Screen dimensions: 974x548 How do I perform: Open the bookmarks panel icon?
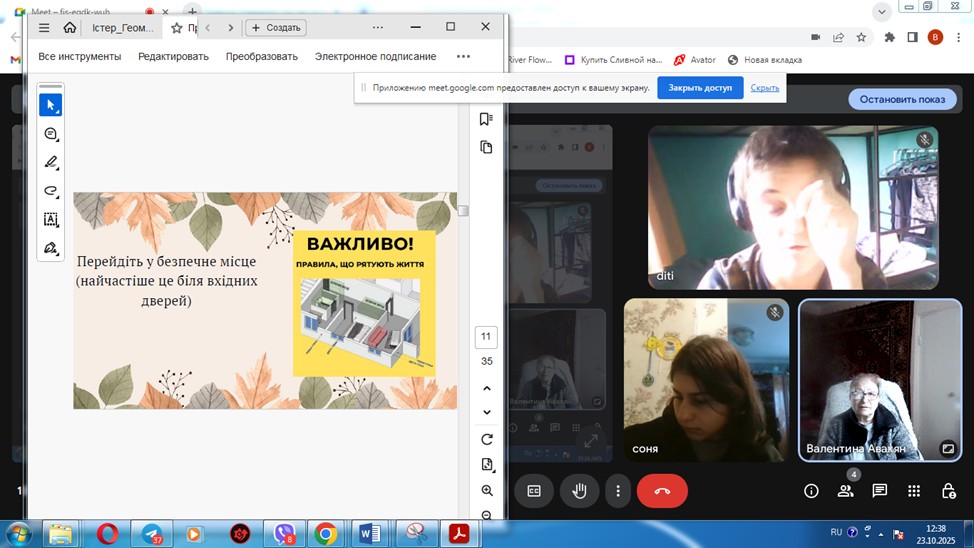pos(486,119)
